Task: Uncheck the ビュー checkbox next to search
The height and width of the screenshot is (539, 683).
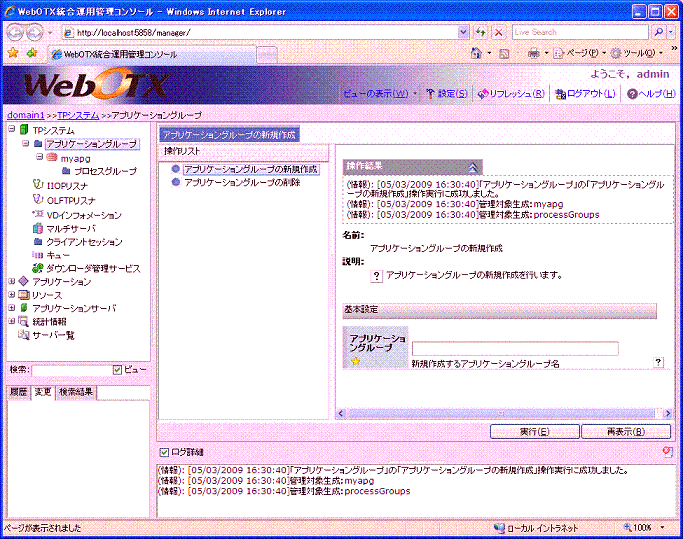Action: pyautogui.click(x=118, y=370)
